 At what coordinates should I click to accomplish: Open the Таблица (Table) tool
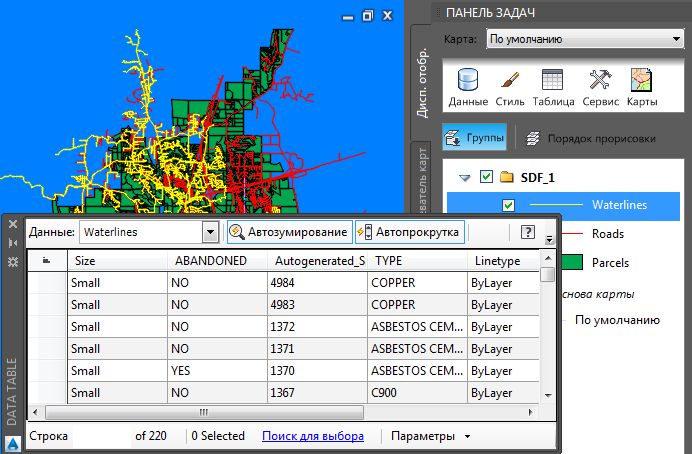552,87
